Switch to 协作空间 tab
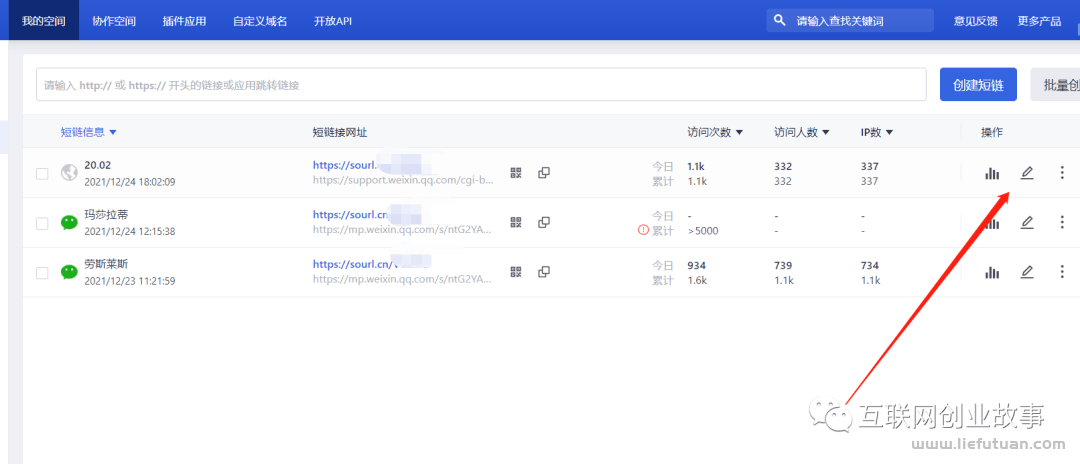Screen dimensions: 1080x464 tap(113, 20)
